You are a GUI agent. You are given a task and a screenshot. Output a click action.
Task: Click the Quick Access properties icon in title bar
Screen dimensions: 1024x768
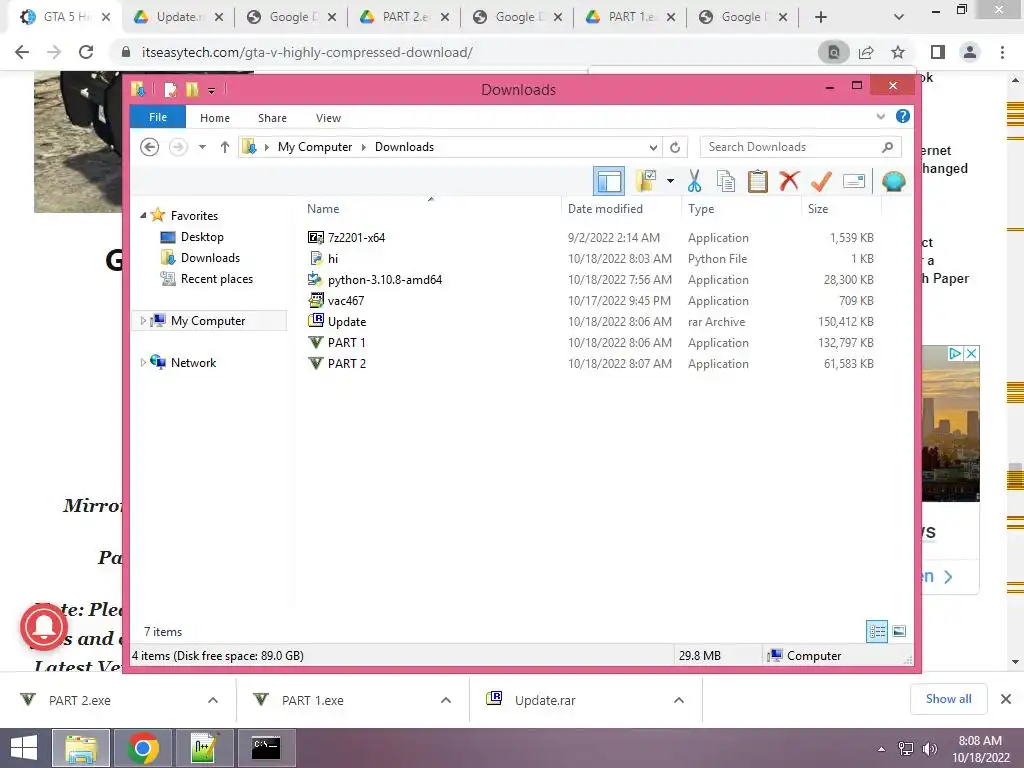pos(170,89)
